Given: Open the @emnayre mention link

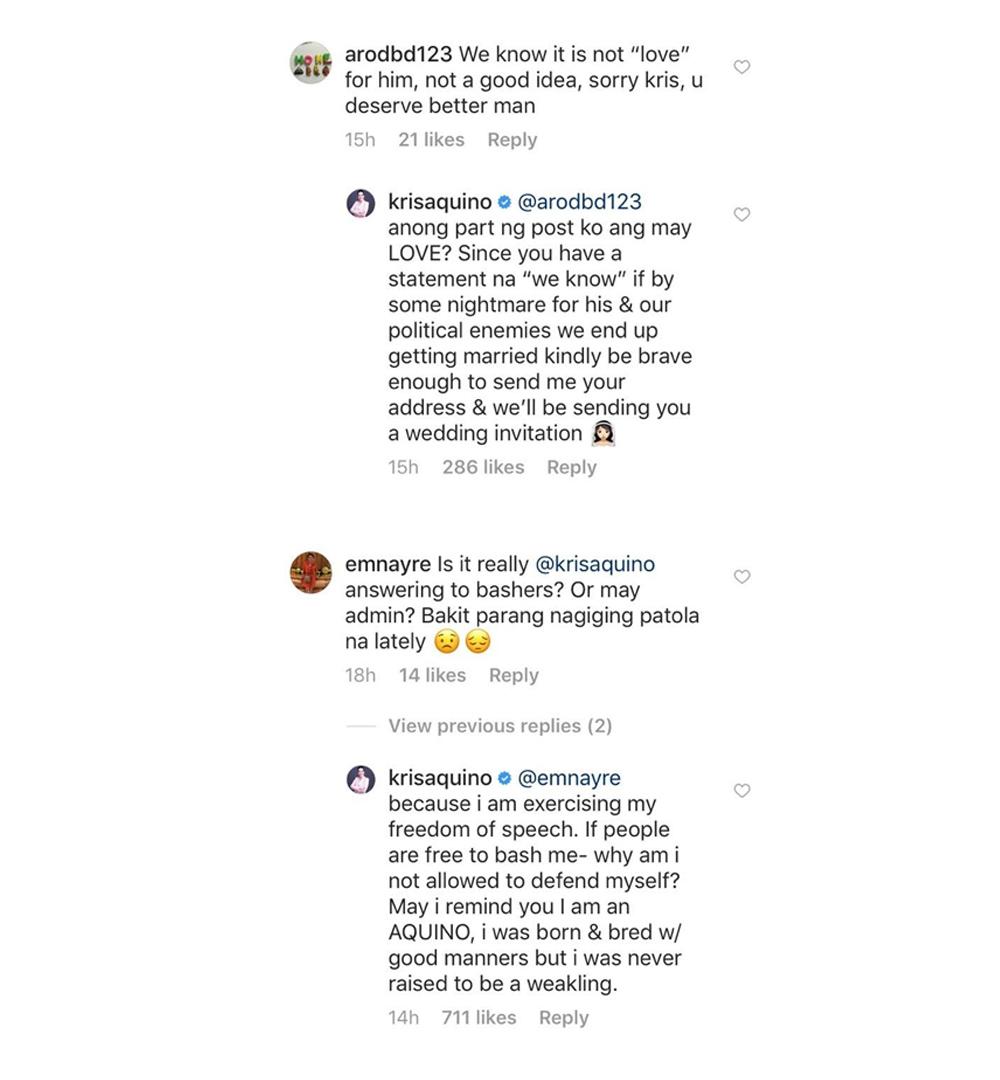Looking at the screenshot, I should (x=570, y=778).
